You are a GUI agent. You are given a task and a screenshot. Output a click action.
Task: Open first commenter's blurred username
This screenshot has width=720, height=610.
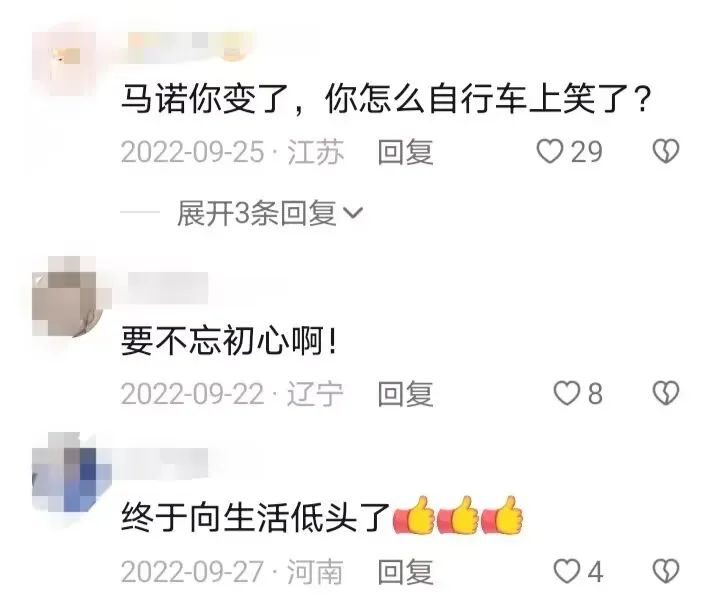click(x=189, y=46)
